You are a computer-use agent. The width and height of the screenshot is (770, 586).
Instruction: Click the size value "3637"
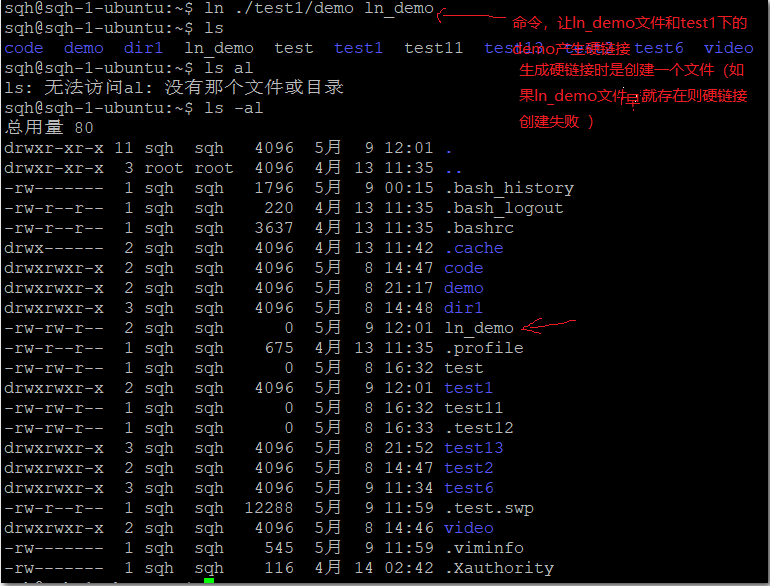point(274,228)
